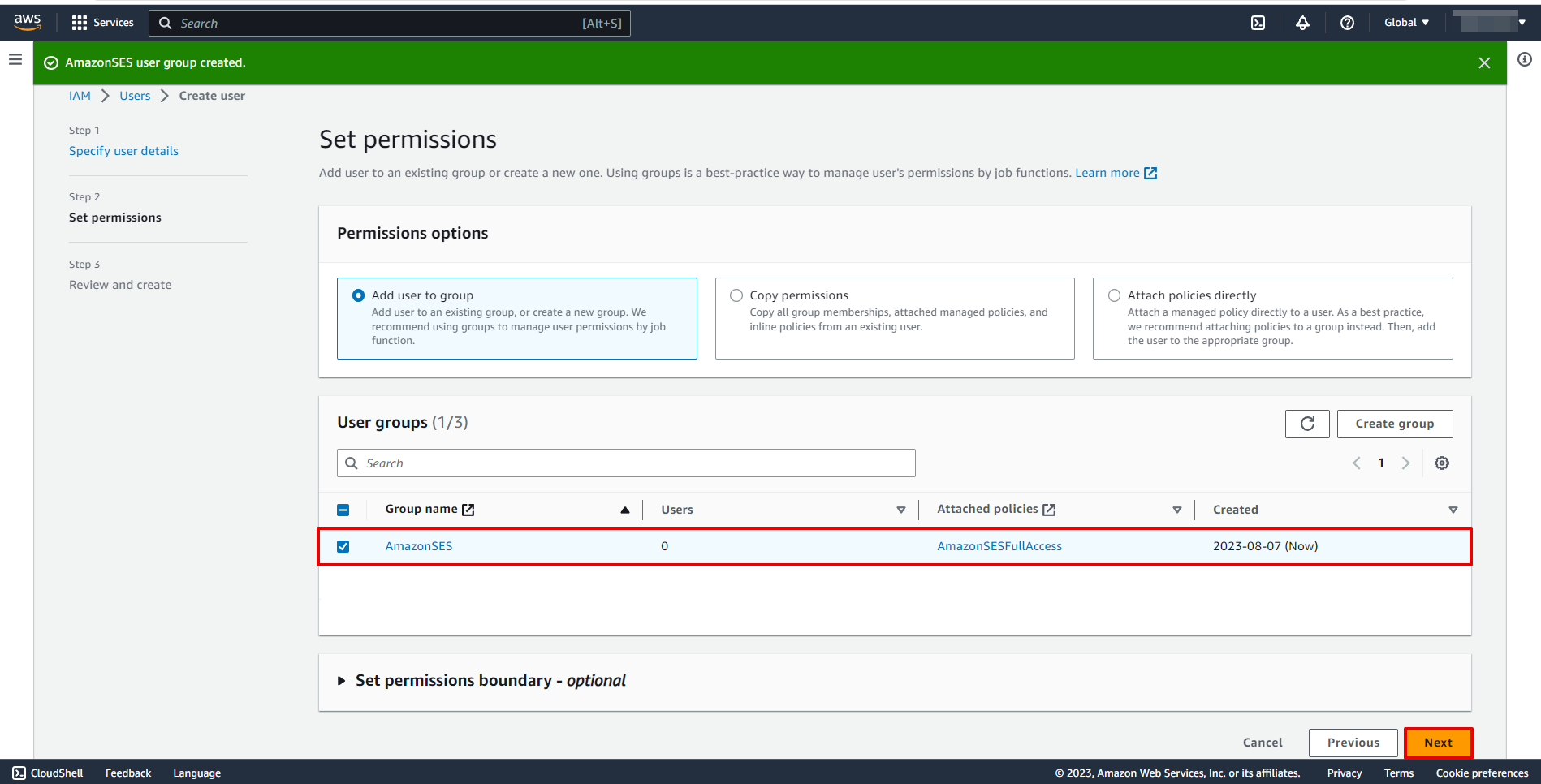Click the Previous button
The width and height of the screenshot is (1541, 784).
pos(1353,743)
